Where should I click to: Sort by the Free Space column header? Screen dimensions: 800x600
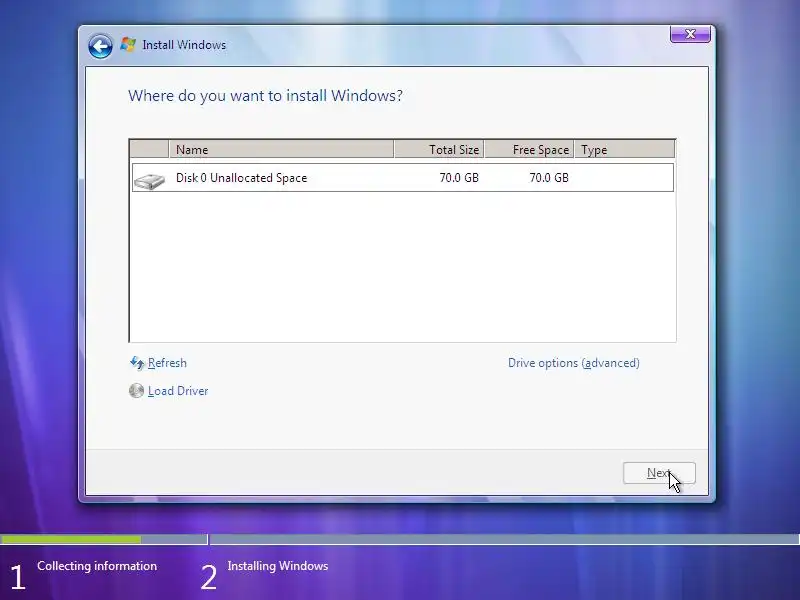coord(529,149)
